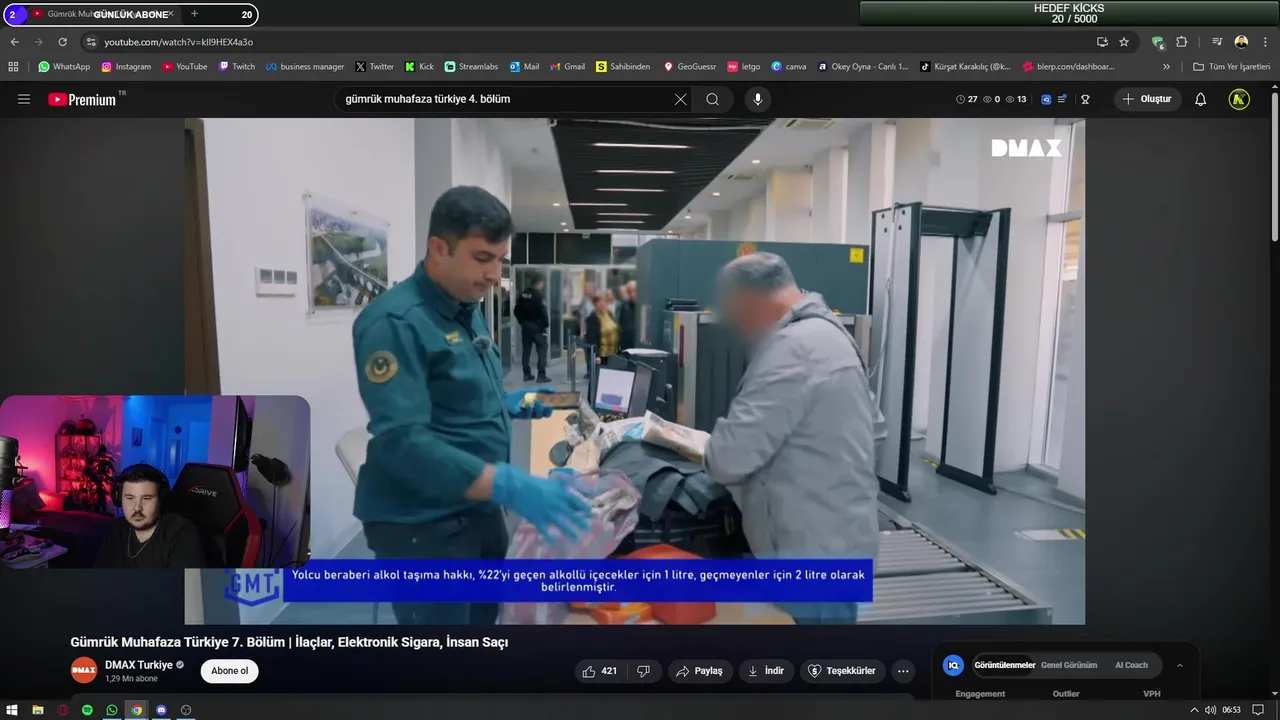Download the video with İndir
1280x720 pixels.
pyautogui.click(x=766, y=671)
